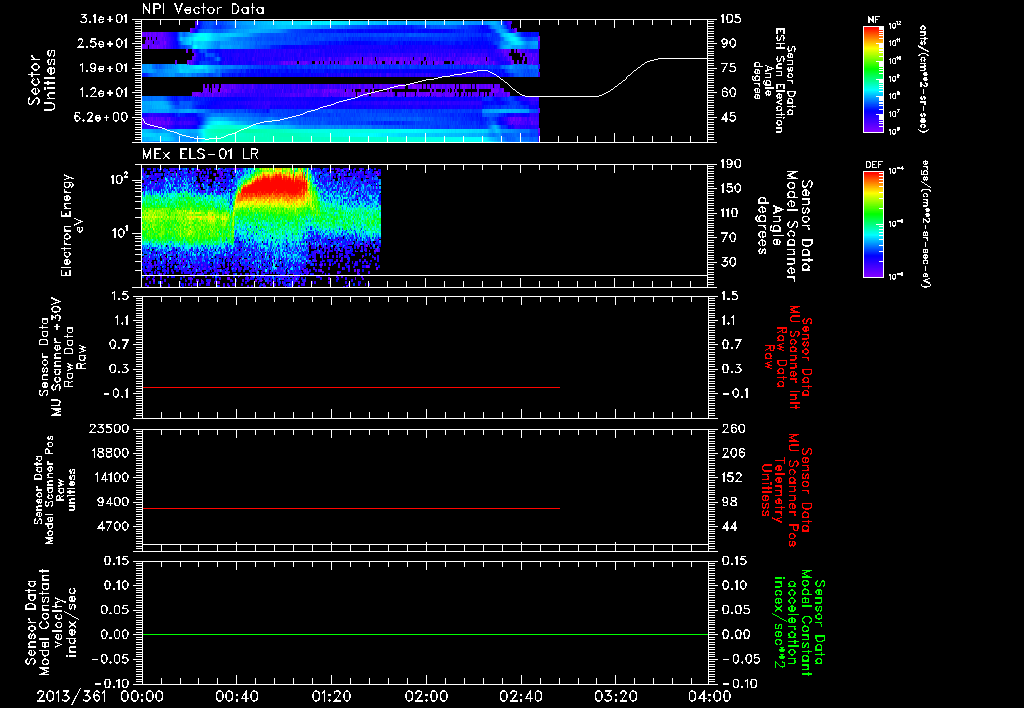The image size is (1024, 708).
Task: Click the '110' scanner angle tick
Action: 729,213
